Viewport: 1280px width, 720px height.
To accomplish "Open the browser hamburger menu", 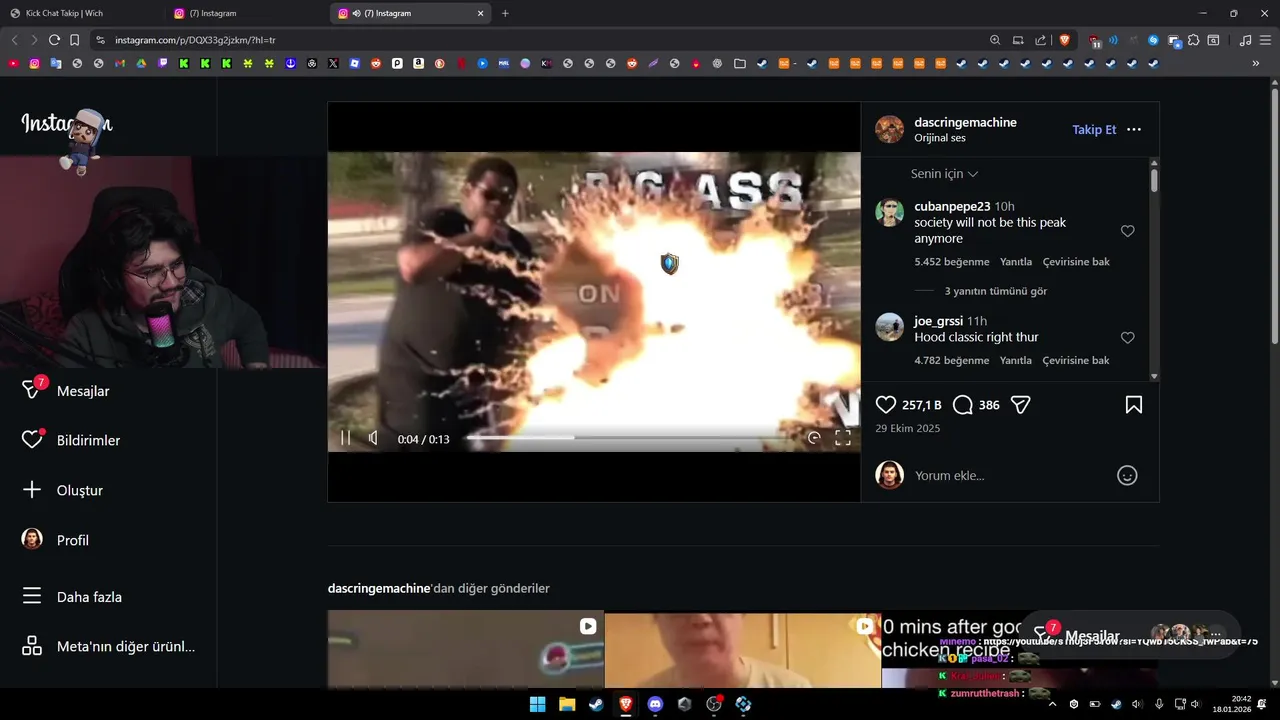I will pos(1265,40).
